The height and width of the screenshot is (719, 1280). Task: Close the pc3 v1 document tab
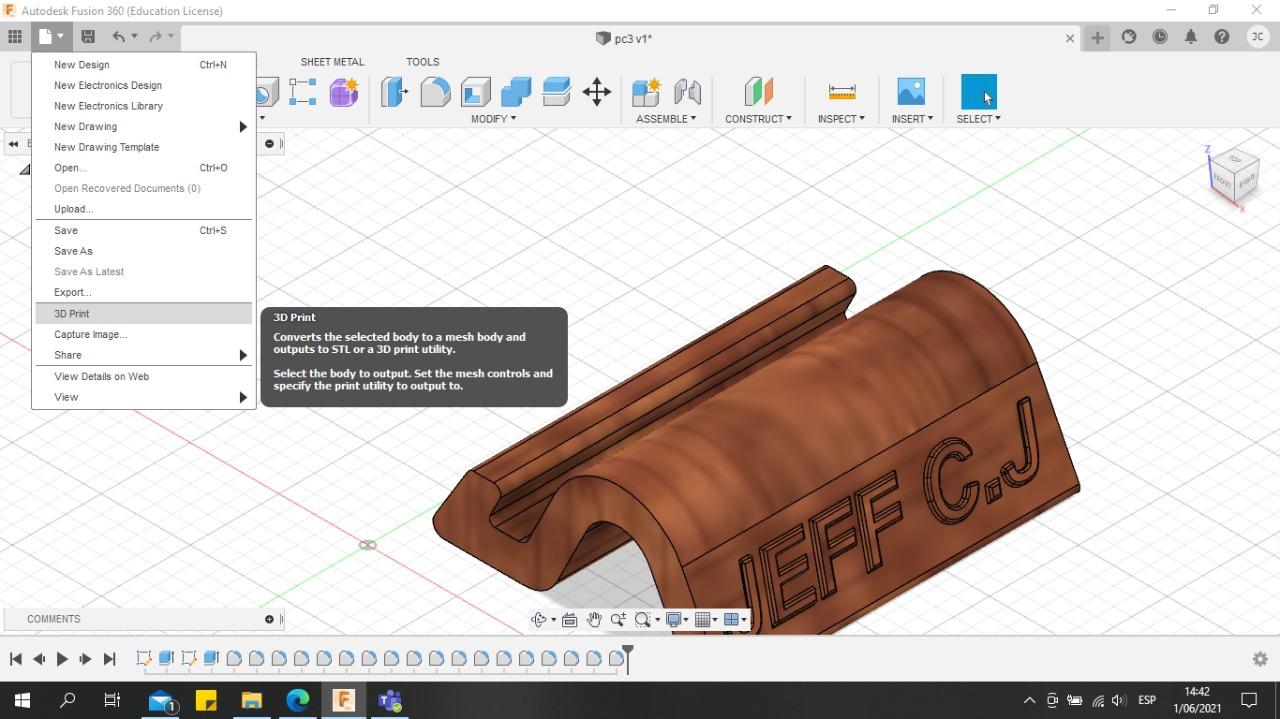pyautogui.click(x=1070, y=38)
